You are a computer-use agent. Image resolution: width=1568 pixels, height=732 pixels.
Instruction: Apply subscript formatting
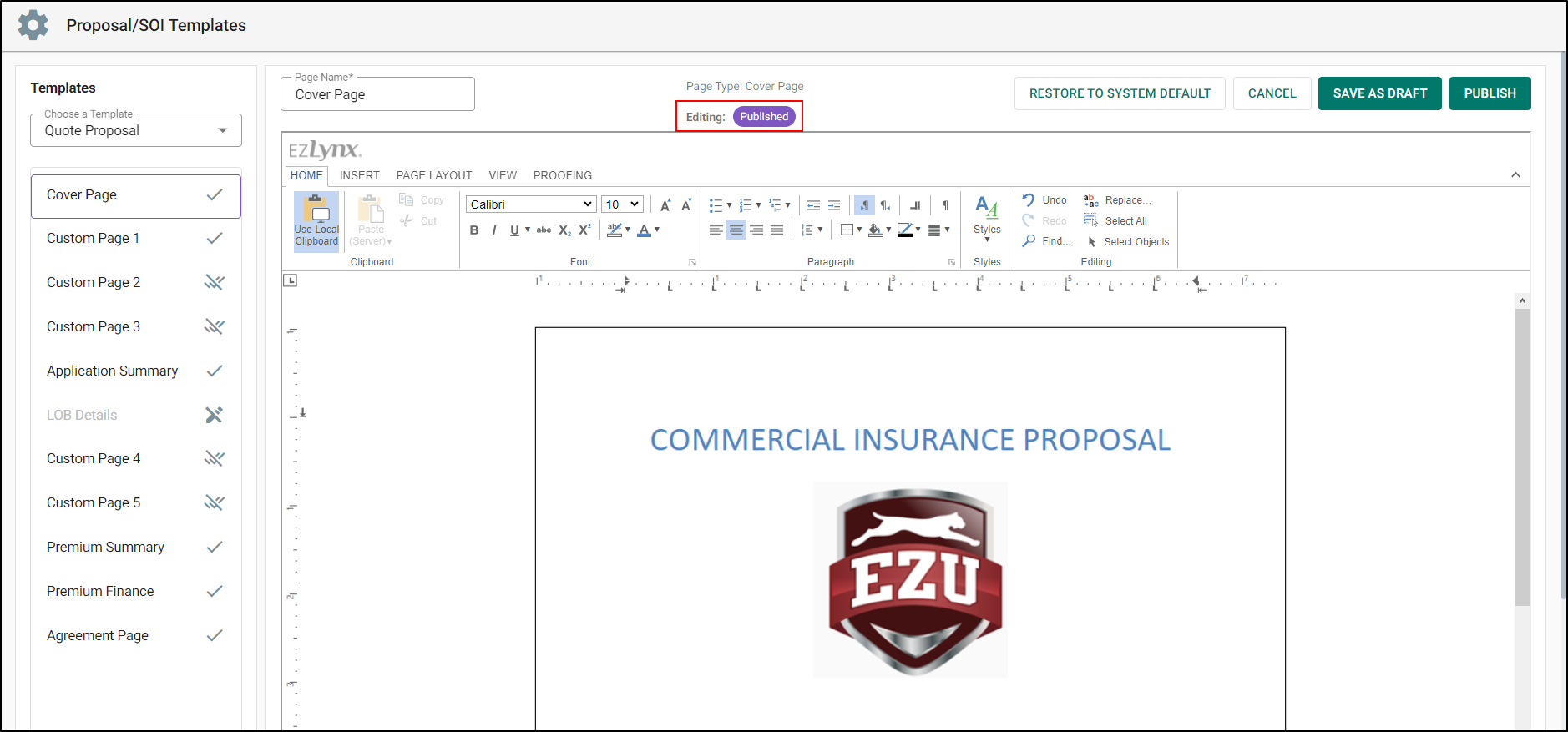pyautogui.click(x=565, y=230)
